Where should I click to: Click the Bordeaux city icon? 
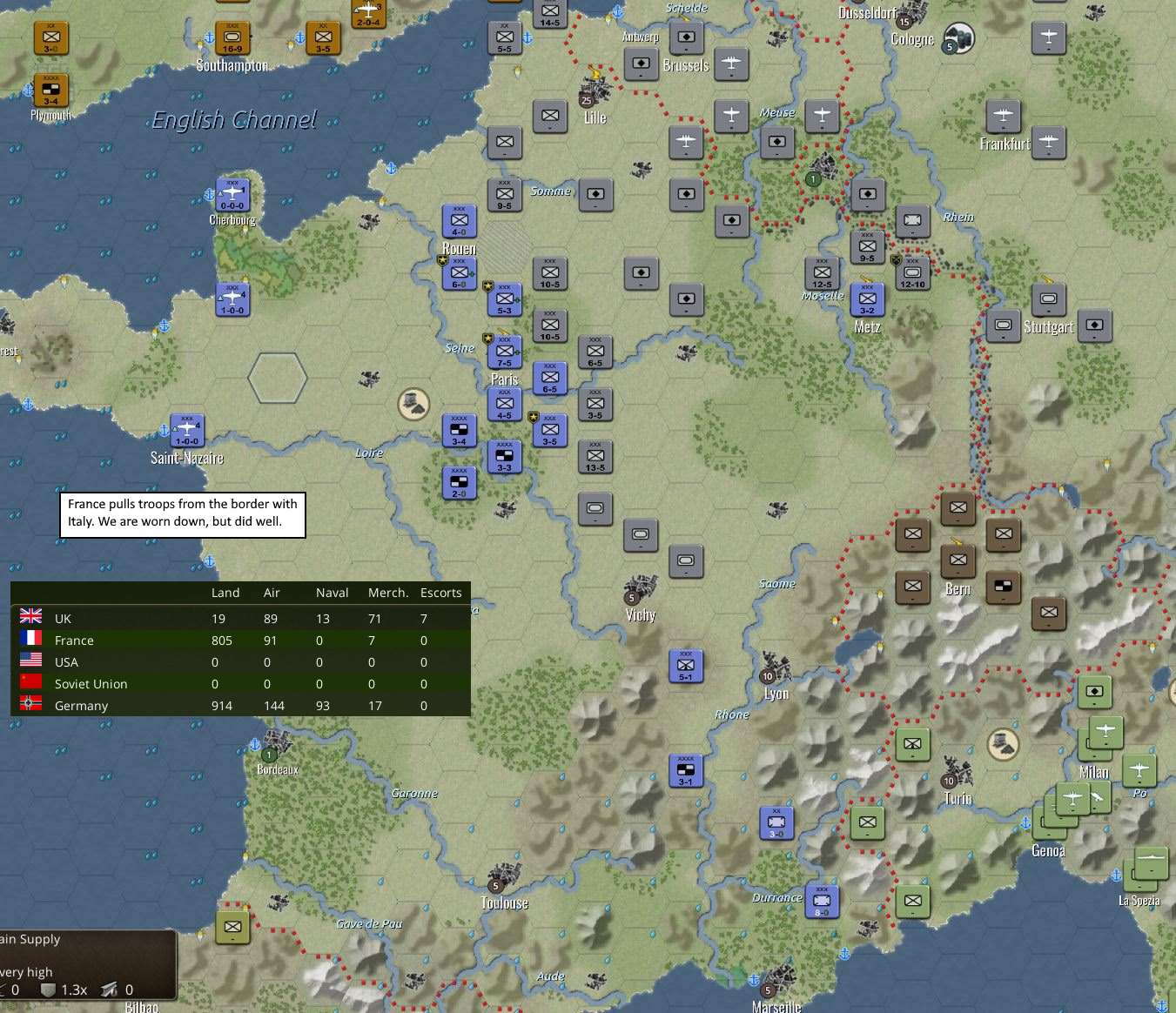coord(277,746)
